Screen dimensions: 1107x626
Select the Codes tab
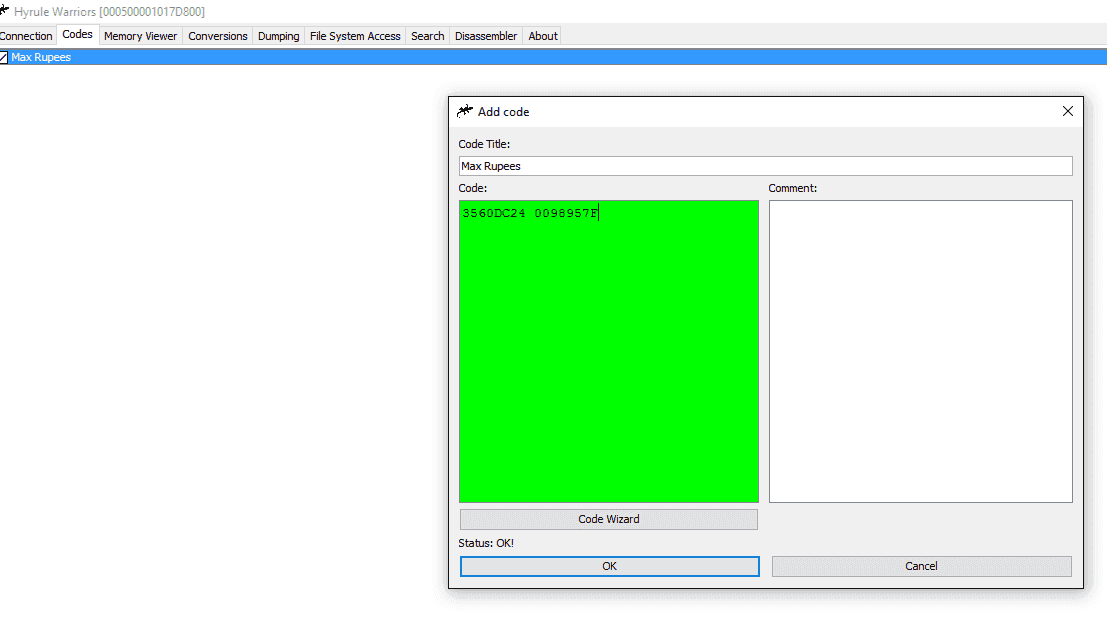[77, 35]
